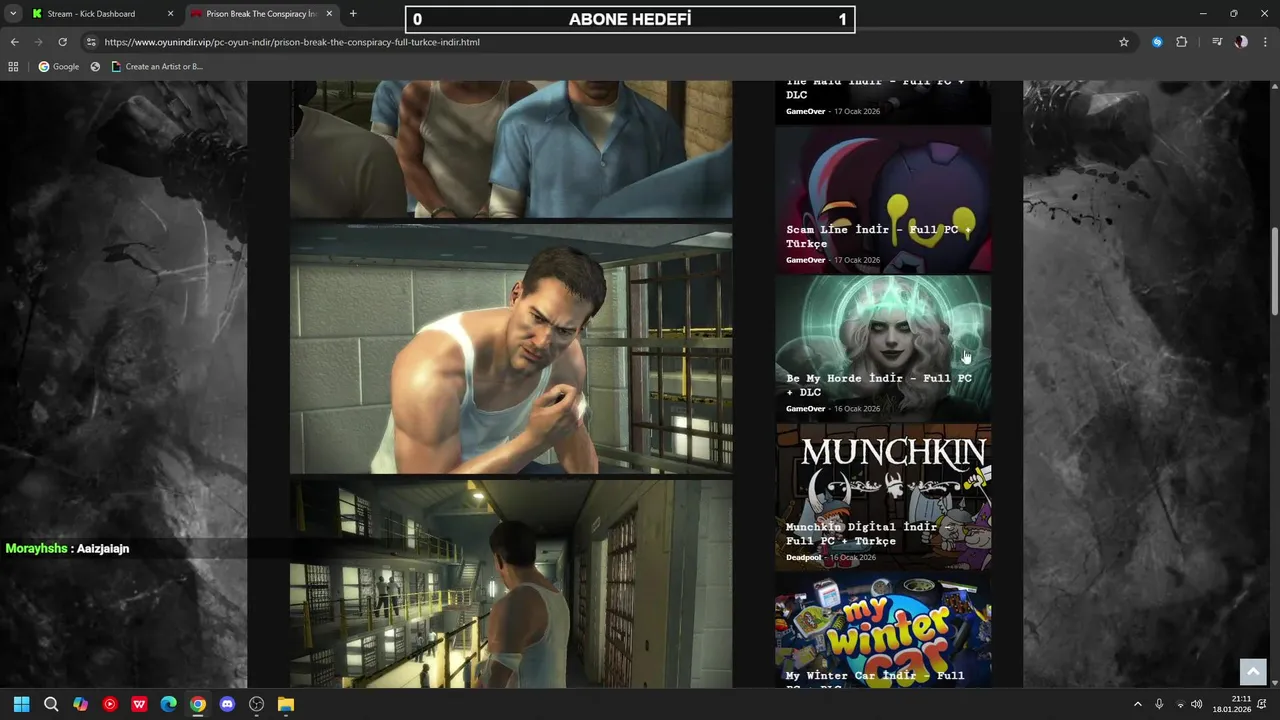The height and width of the screenshot is (720, 1280).
Task: Open the clock showing 21:11
Action: click(x=1232, y=704)
